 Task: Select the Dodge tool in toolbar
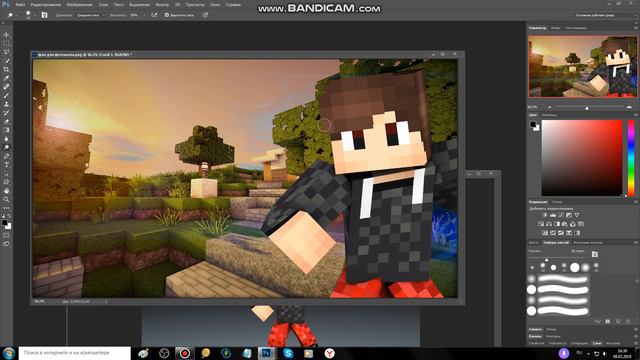[6, 148]
